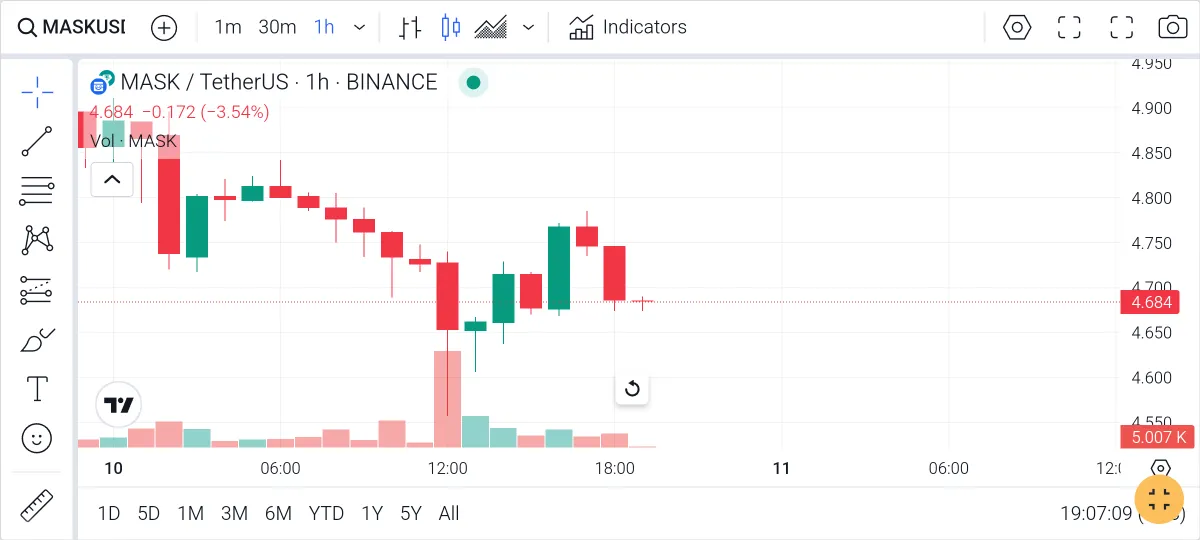The width and height of the screenshot is (1200, 540).
Task: Select the ruler measure tool
Action: coord(37,505)
